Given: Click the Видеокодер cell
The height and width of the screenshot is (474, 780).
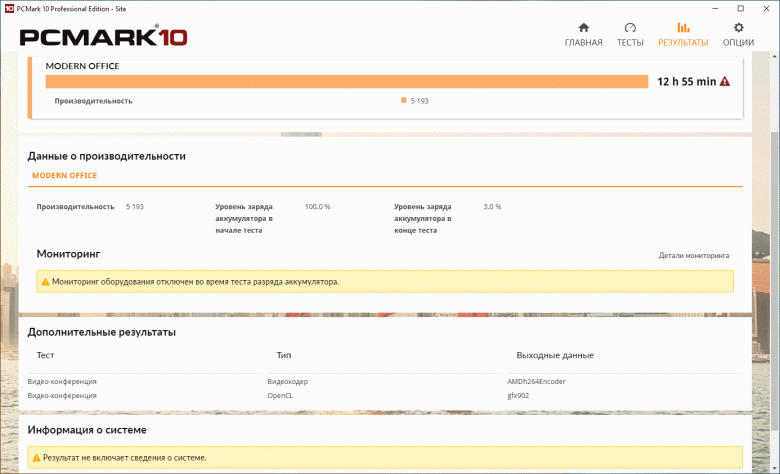Looking at the screenshot, I should pos(288,381).
